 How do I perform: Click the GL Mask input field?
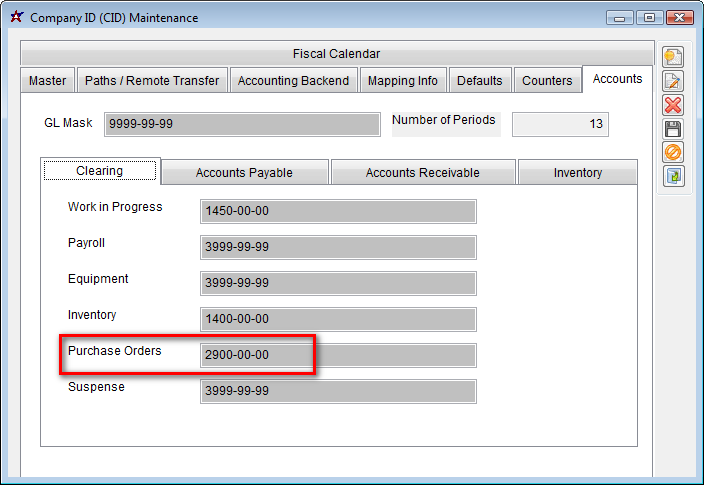(241, 124)
